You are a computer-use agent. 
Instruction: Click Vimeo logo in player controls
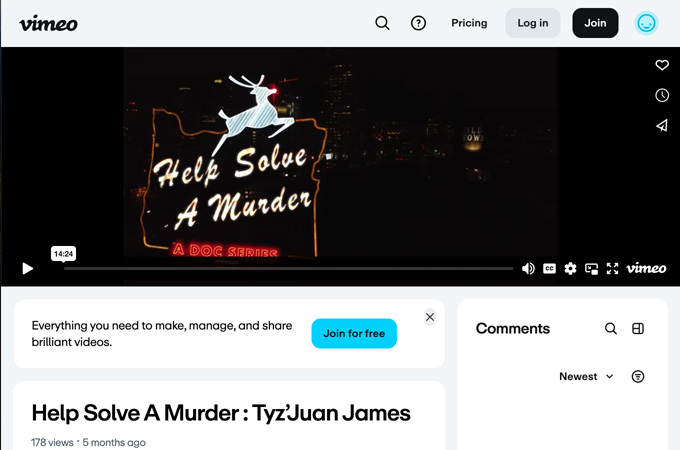(646, 268)
